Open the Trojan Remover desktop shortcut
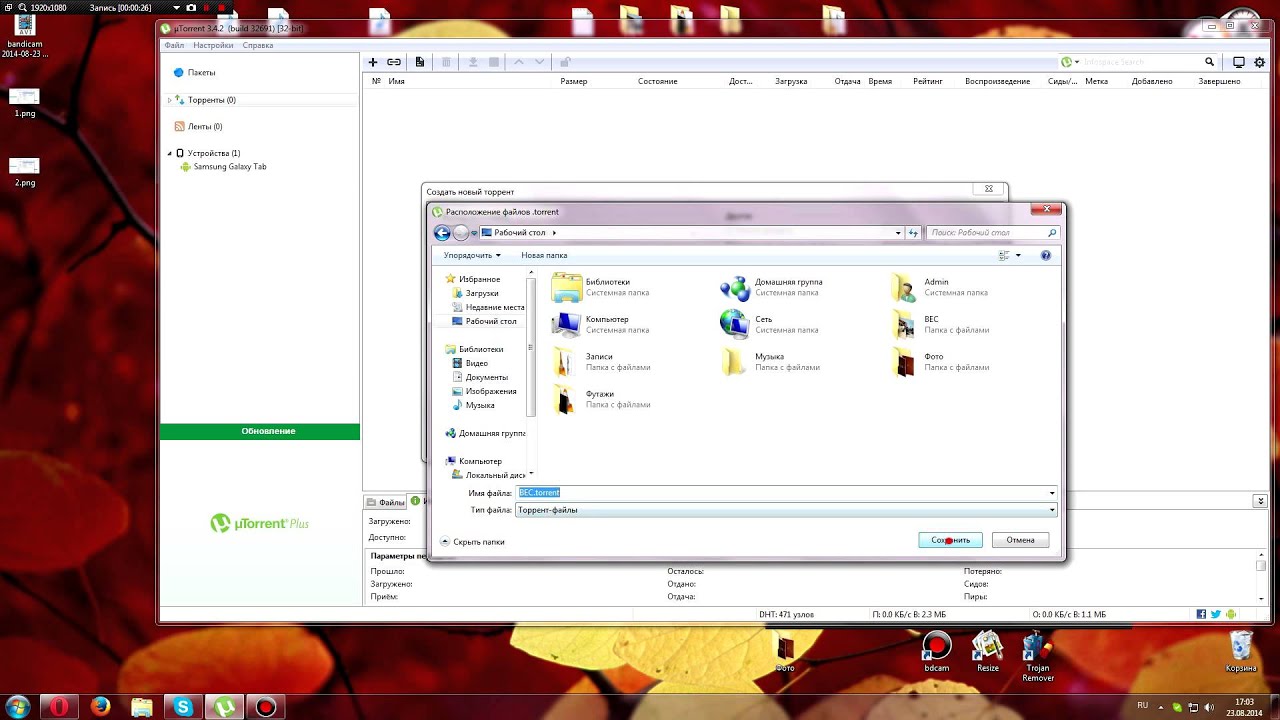Viewport: 1280px width, 720px height. point(1038,656)
